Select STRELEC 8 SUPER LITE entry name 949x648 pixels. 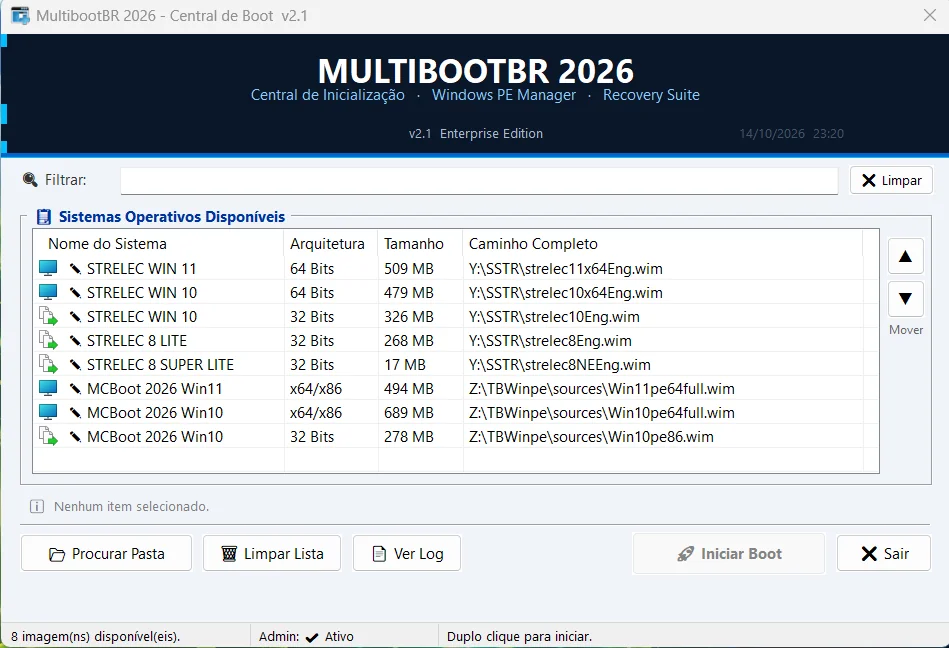(160, 365)
